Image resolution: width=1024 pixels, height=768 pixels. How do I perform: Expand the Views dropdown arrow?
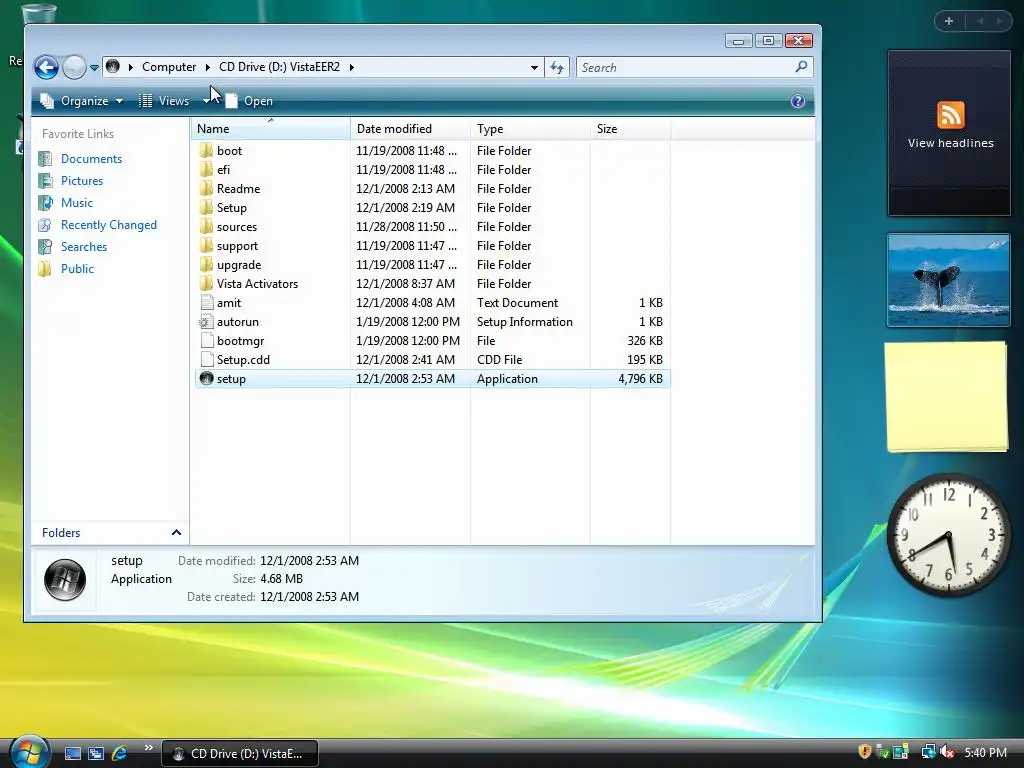click(206, 101)
